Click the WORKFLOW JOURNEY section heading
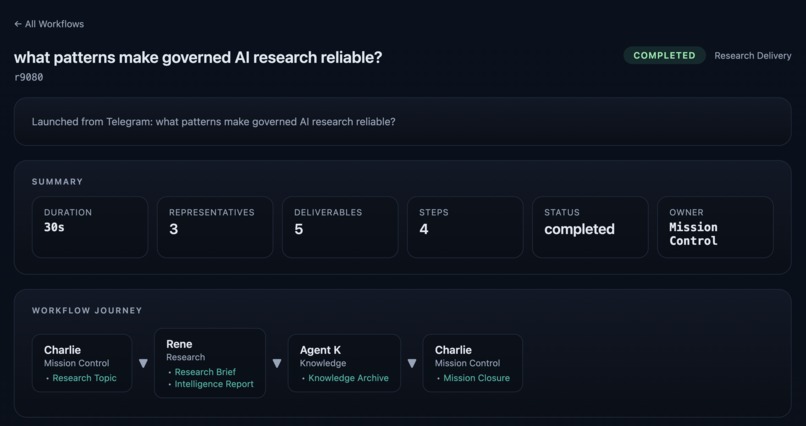The image size is (806, 426). (87, 310)
